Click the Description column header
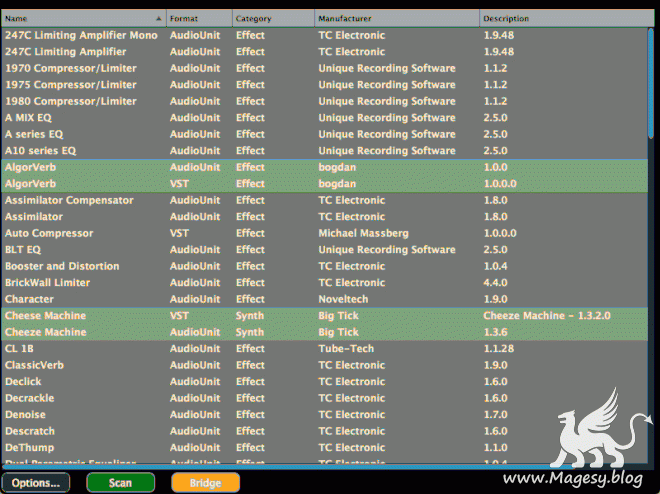The width and height of the screenshot is (660, 494). pyautogui.click(x=567, y=19)
